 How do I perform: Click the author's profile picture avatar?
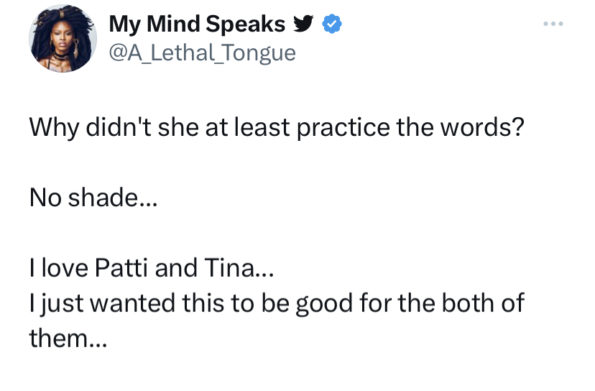tap(63, 38)
